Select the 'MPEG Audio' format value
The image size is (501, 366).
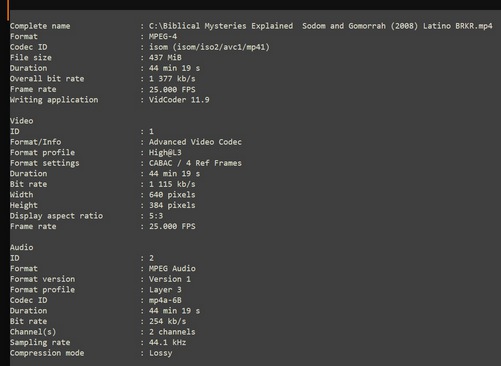click(x=172, y=268)
